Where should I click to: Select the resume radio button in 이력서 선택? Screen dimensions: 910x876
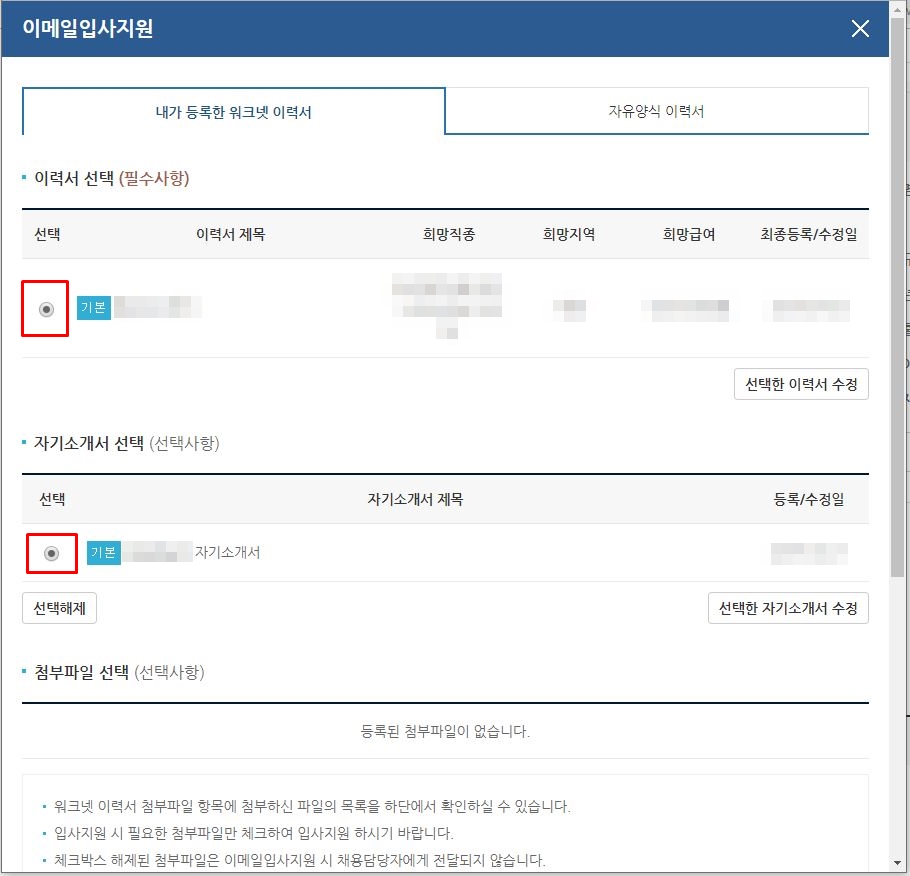46,309
